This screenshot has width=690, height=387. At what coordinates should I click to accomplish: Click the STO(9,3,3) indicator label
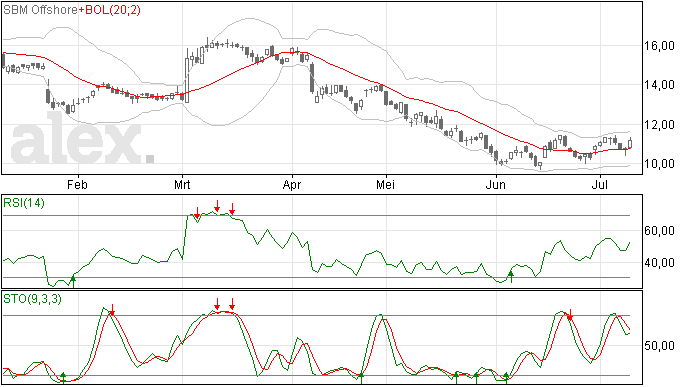click(x=32, y=299)
